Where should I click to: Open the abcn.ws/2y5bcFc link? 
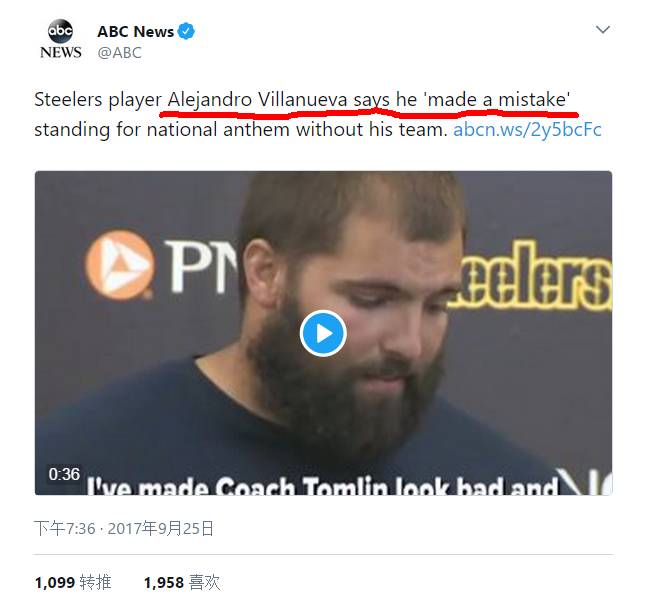click(x=527, y=130)
